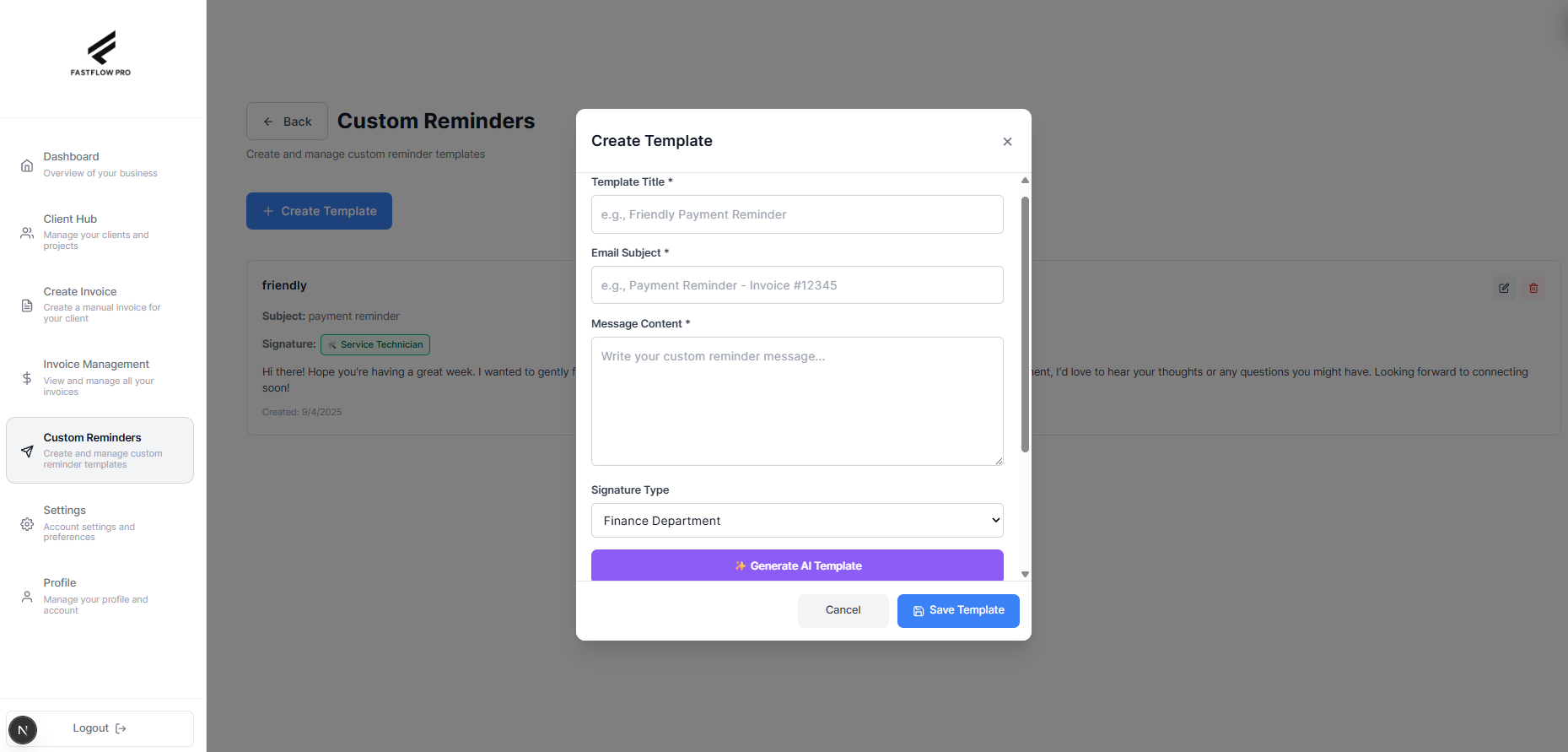Click the Invoice Management dollar icon
1568x752 pixels.
coord(26,376)
